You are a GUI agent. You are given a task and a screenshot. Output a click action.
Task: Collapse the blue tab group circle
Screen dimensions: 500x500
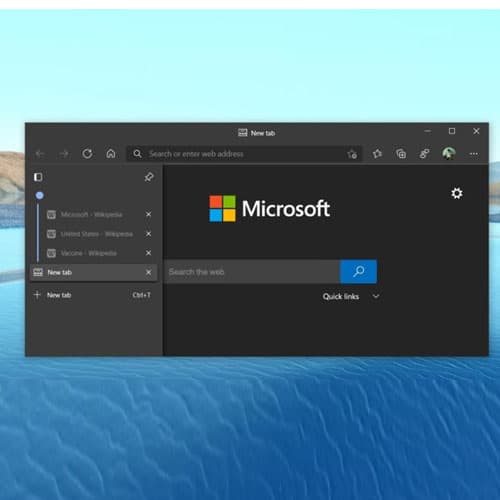click(39, 195)
